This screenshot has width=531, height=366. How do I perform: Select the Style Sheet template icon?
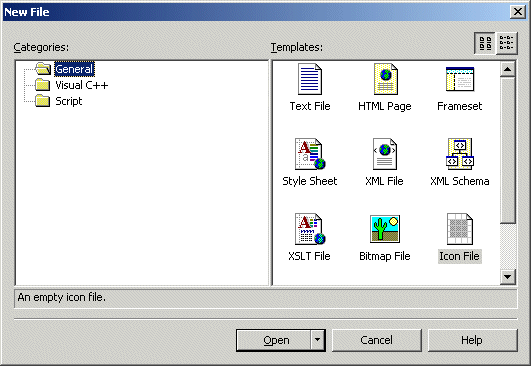pyautogui.click(x=310, y=154)
